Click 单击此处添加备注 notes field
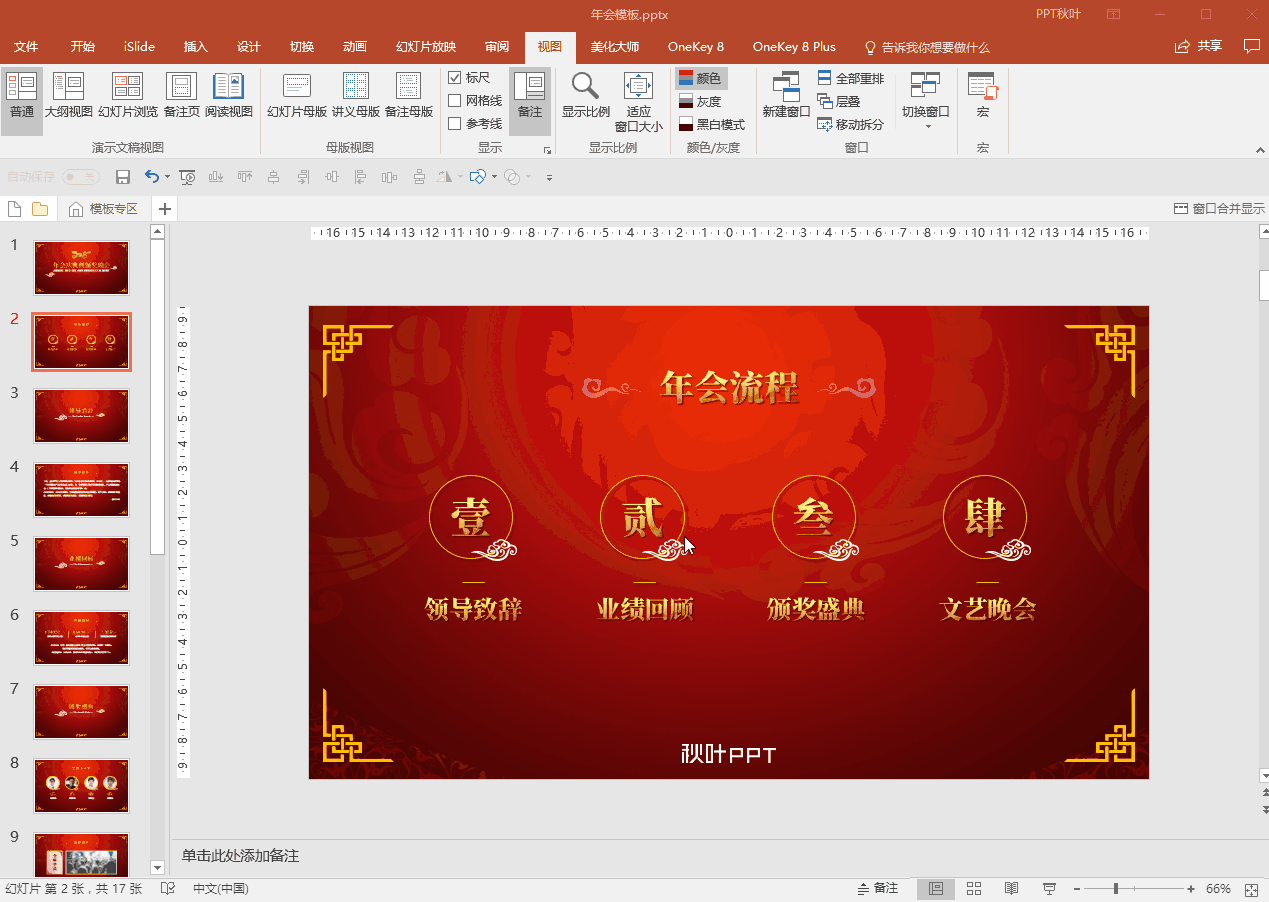Screen dimensions: 1269x902 pos(240,856)
